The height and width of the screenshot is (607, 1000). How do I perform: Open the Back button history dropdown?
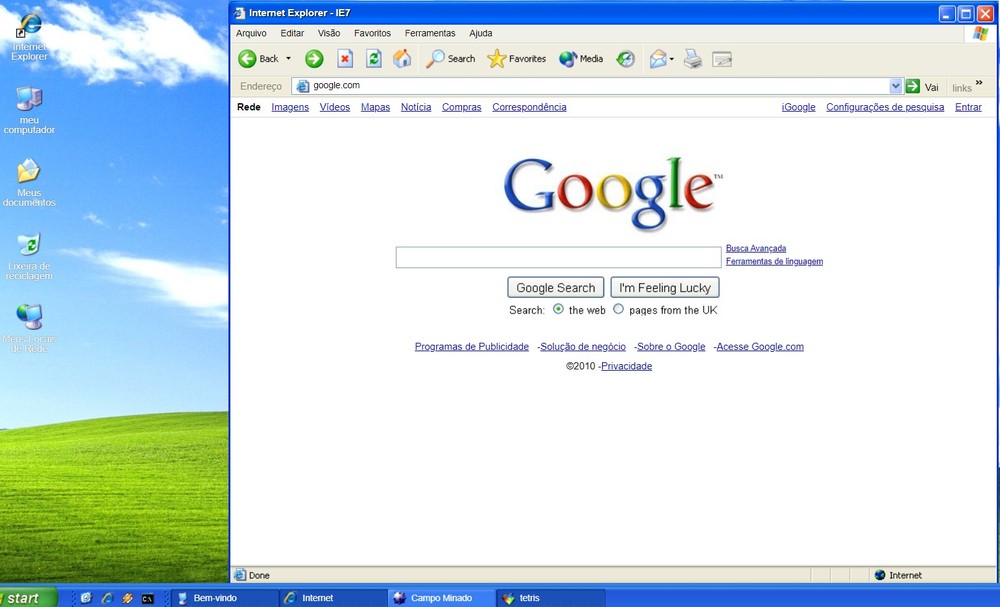(288, 59)
